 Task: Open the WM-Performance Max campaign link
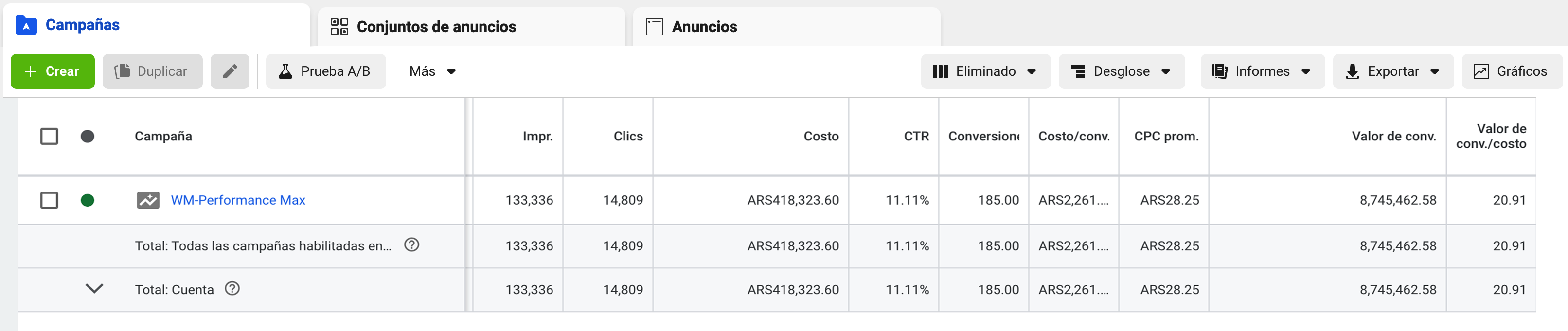coord(238,200)
